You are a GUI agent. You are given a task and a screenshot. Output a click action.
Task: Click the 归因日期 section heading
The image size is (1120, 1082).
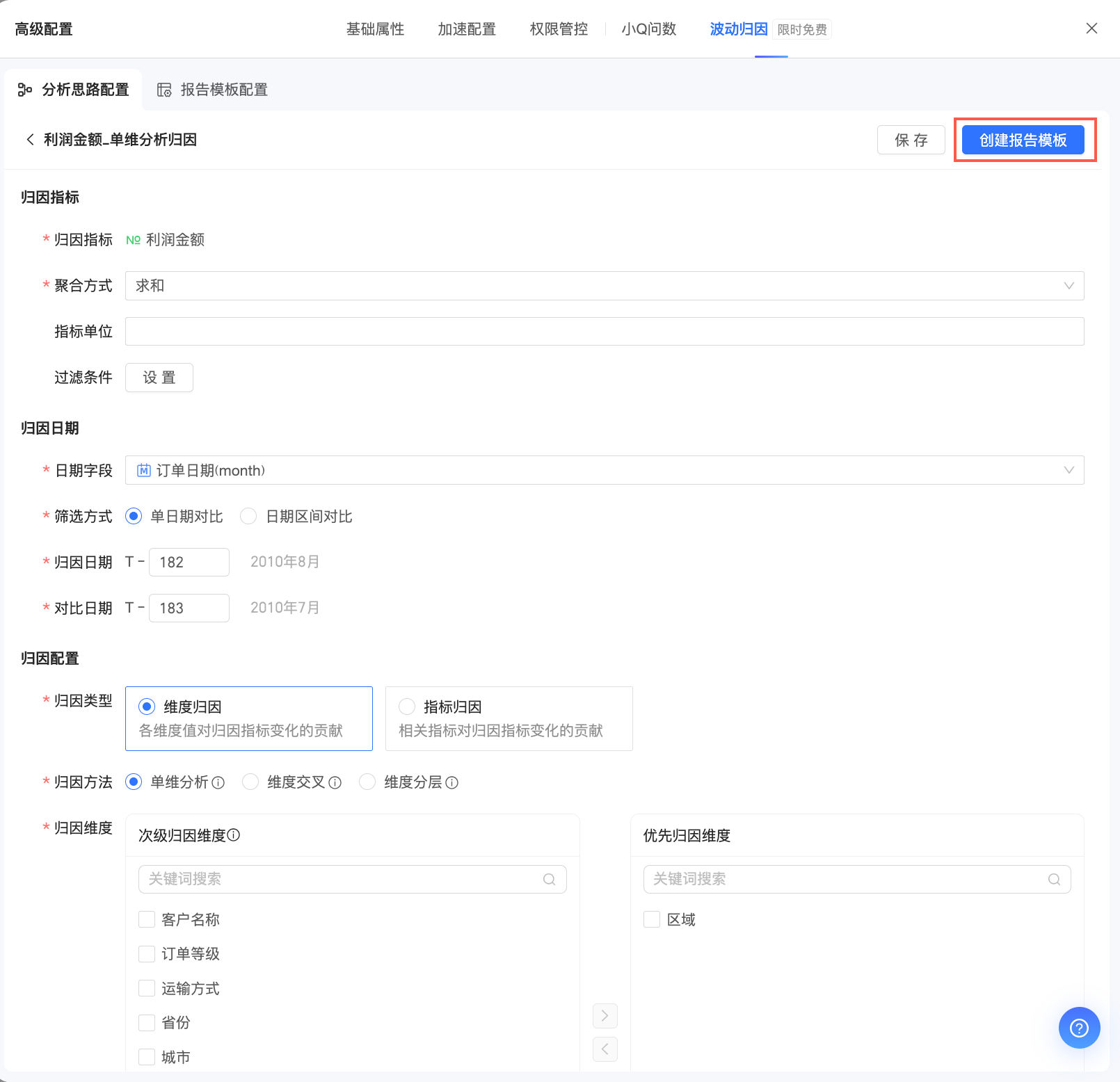pyautogui.click(x=50, y=428)
